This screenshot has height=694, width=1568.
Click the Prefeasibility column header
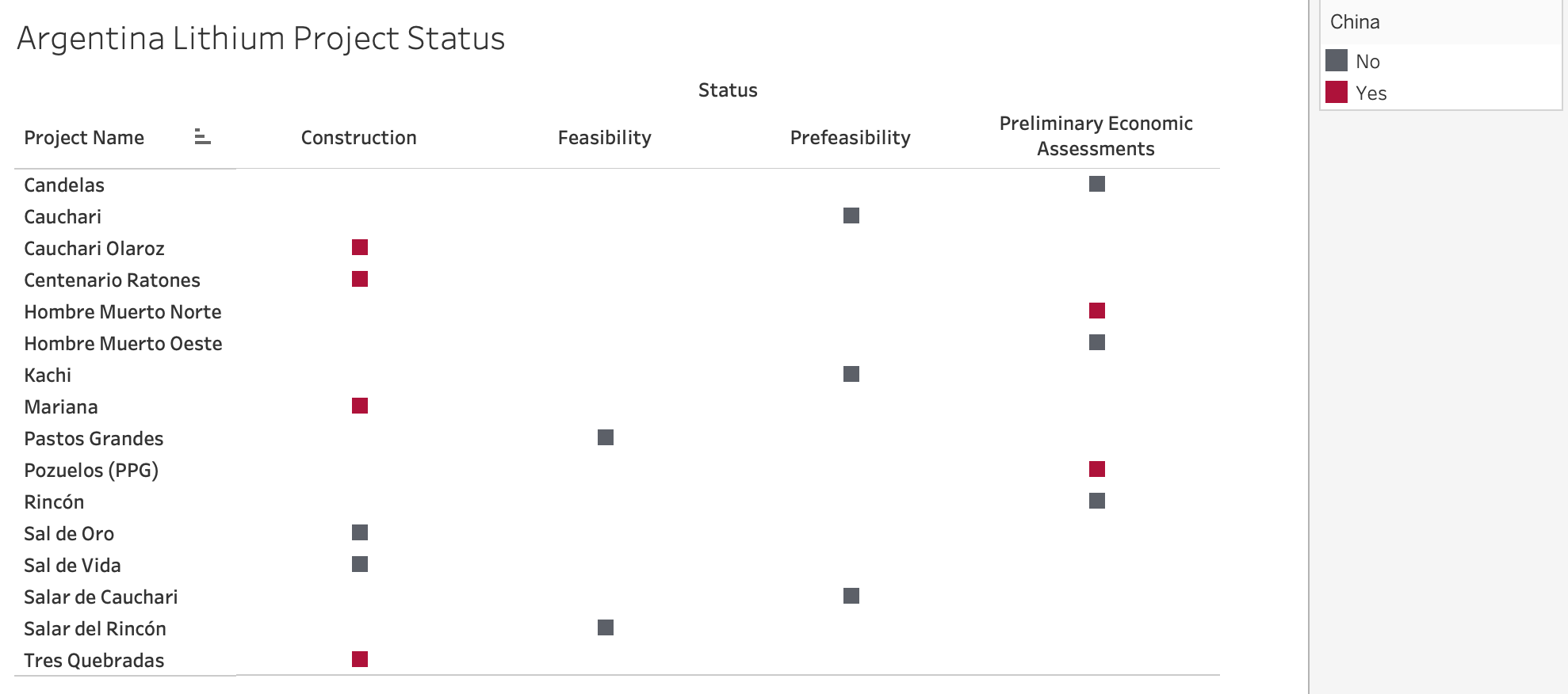pyautogui.click(x=850, y=138)
